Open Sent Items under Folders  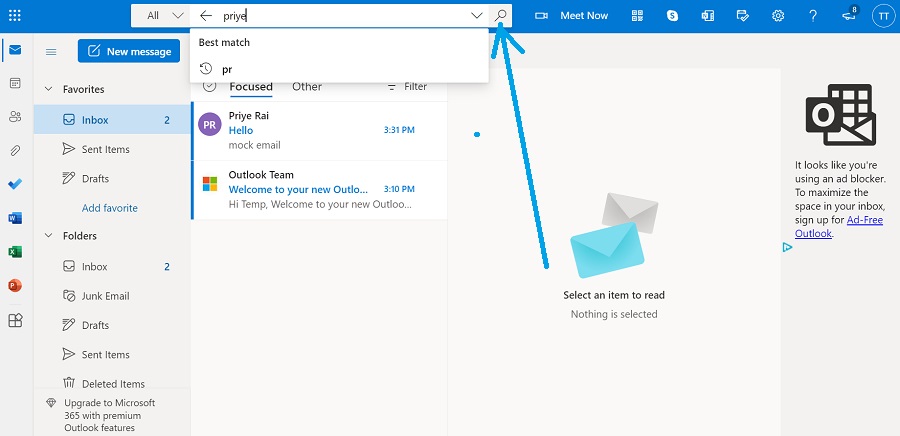pyautogui.click(x=112, y=355)
